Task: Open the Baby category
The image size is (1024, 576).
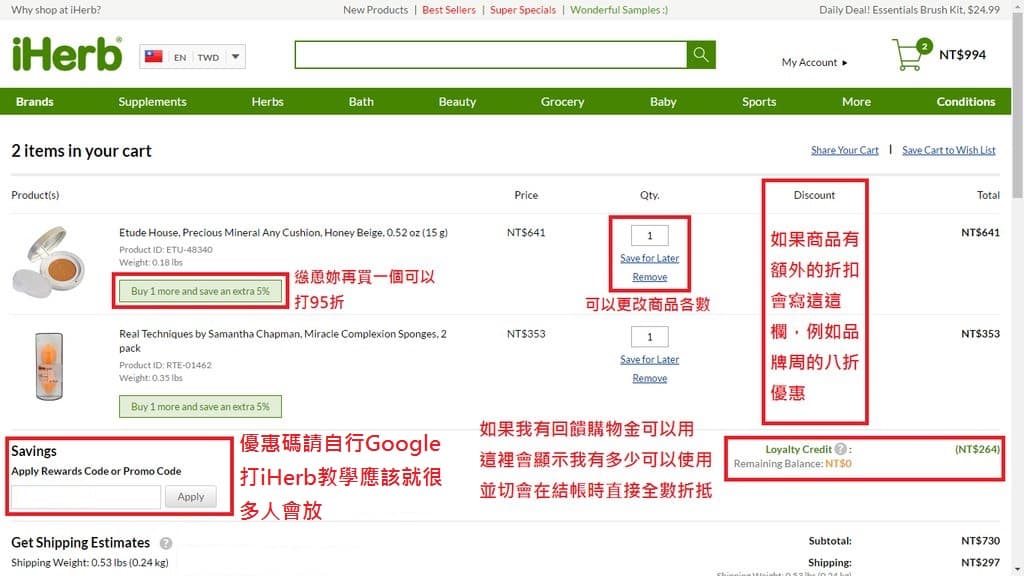Action: (x=663, y=101)
